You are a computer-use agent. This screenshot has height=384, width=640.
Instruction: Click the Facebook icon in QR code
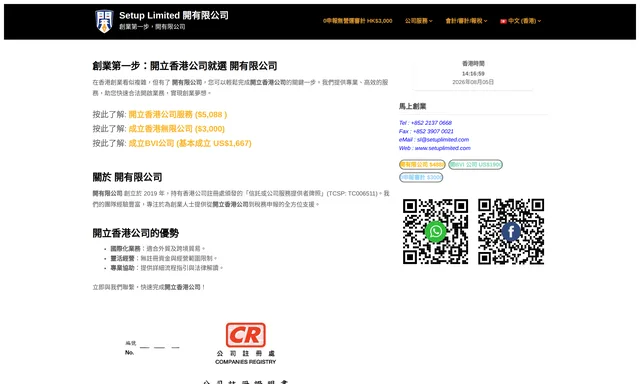point(511,231)
